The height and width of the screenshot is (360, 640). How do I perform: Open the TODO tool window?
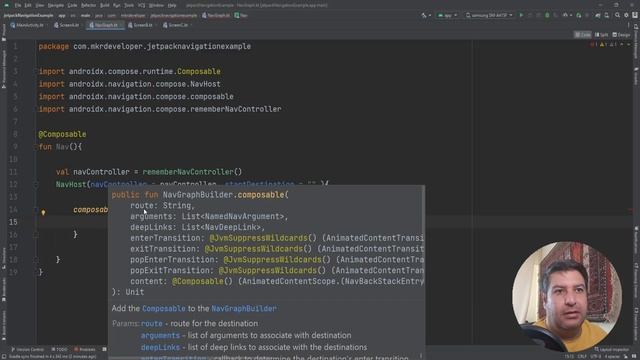pyautogui.click(x=60, y=349)
